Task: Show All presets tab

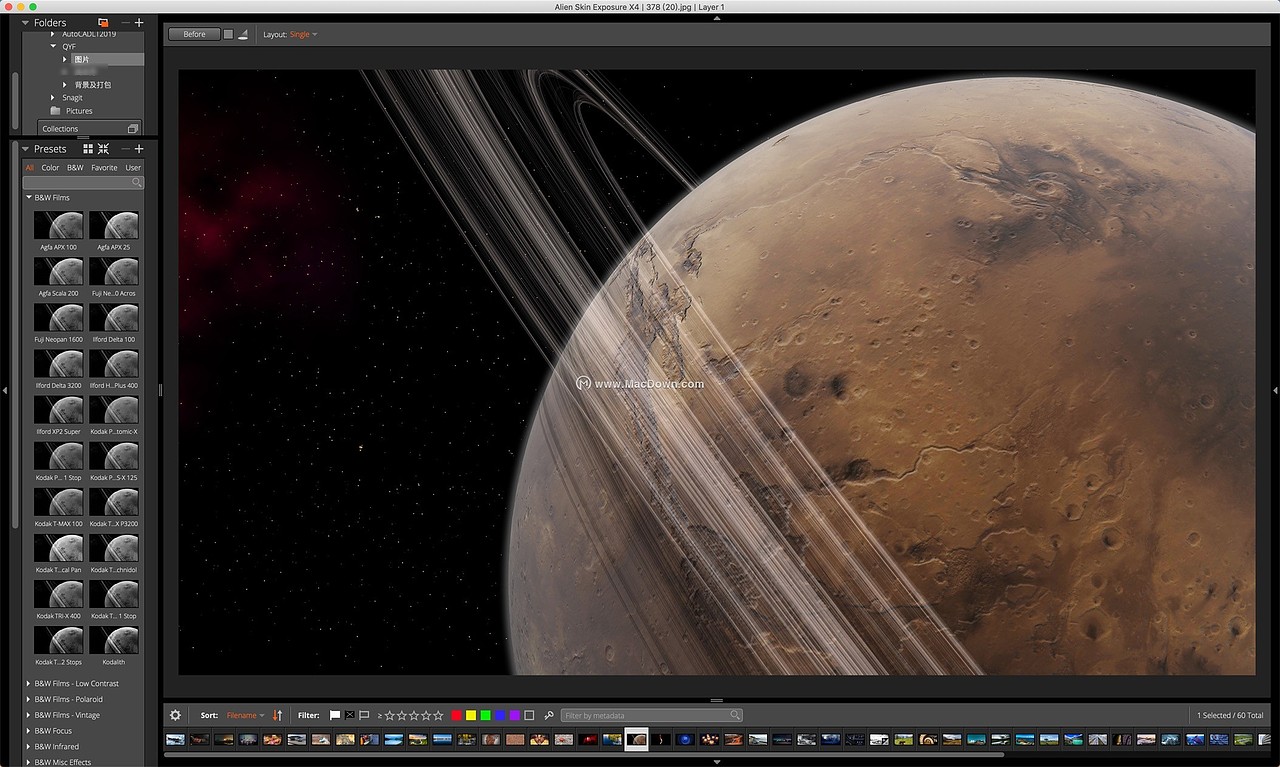Action: click(30, 168)
